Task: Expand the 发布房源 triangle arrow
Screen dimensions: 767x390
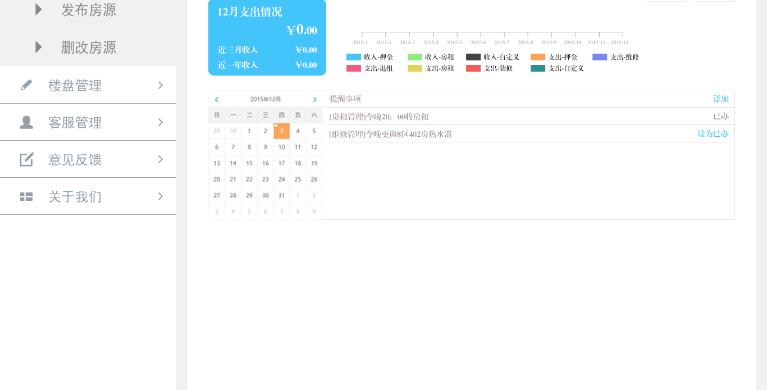Action: [x=39, y=9]
